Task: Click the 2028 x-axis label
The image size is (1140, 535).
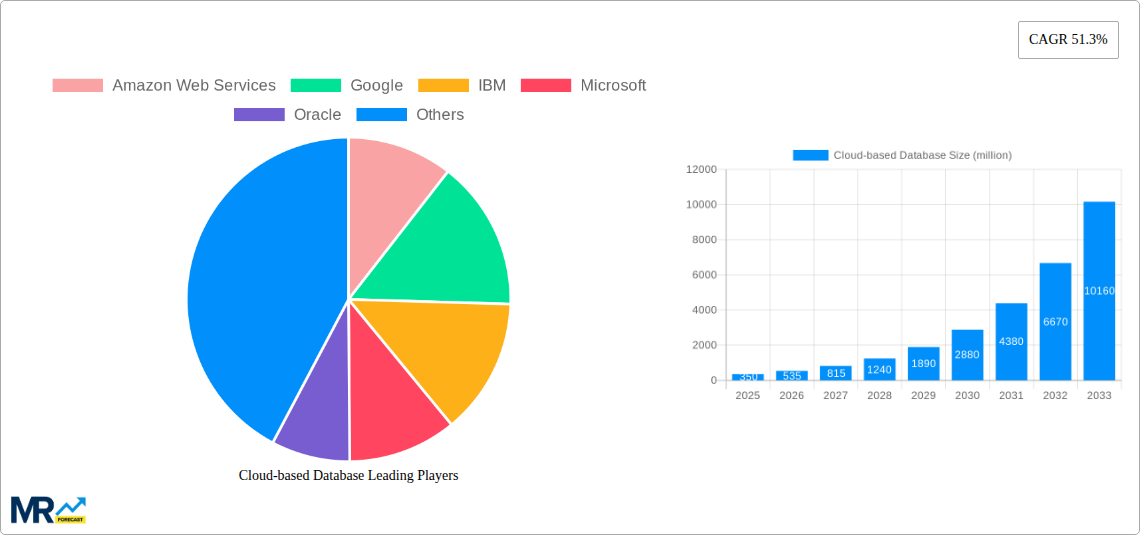Action: 880,395
